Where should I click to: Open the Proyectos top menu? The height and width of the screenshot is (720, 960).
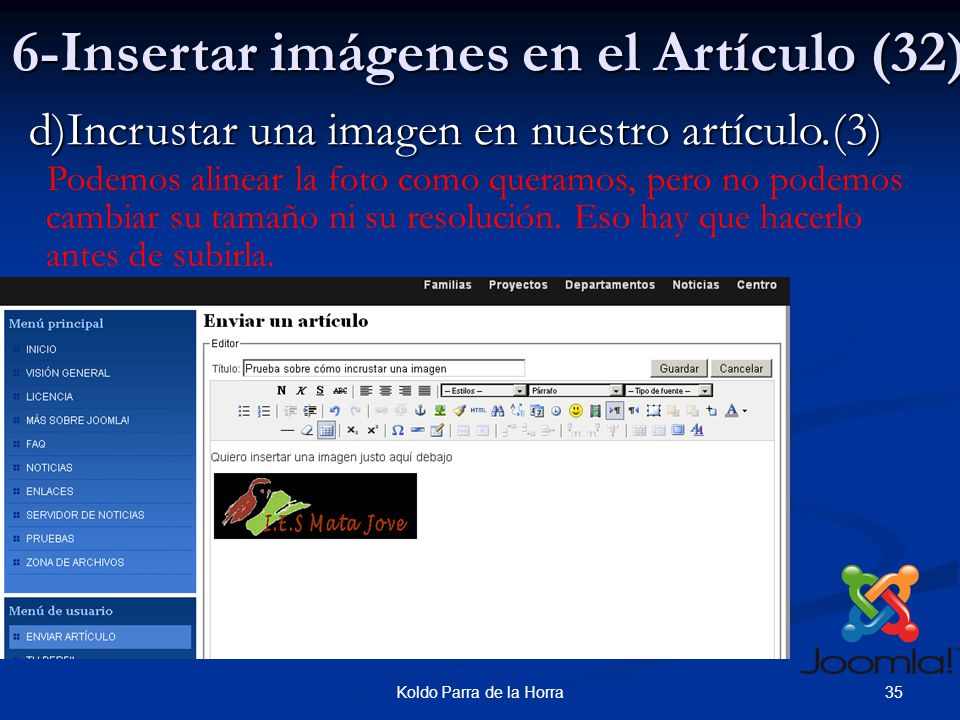pyautogui.click(x=518, y=285)
